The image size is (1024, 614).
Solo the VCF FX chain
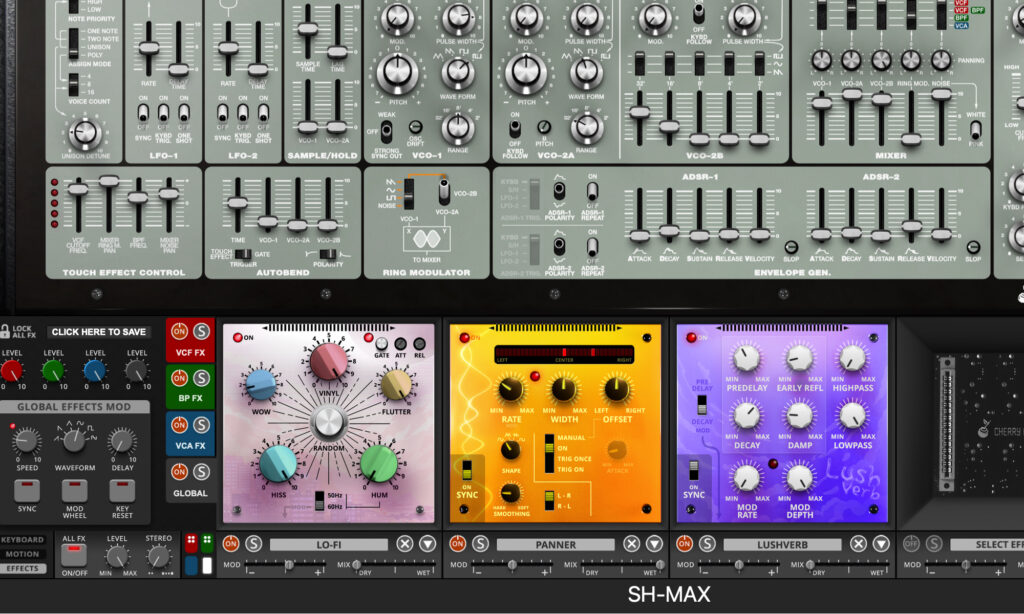(201, 332)
